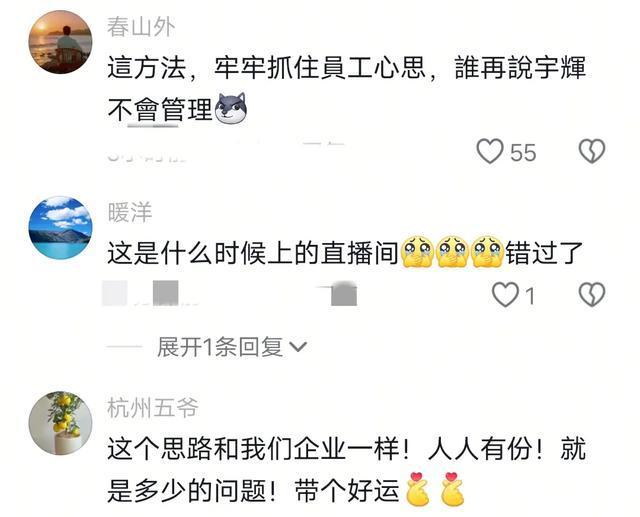Image resolution: width=640 pixels, height=517 pixels.
Task: Expand the 展开1条回复 reply thread
Action: [232, 347]
